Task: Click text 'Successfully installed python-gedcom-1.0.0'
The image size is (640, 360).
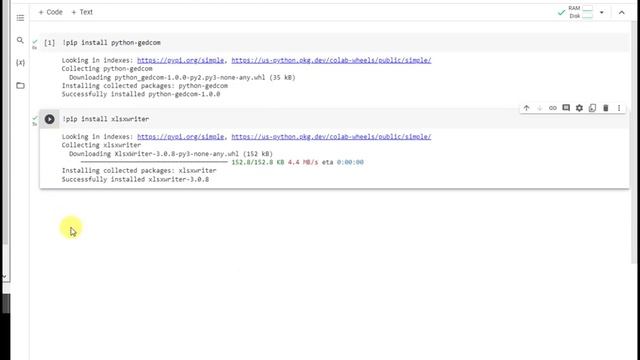Action: pos(141,94)
